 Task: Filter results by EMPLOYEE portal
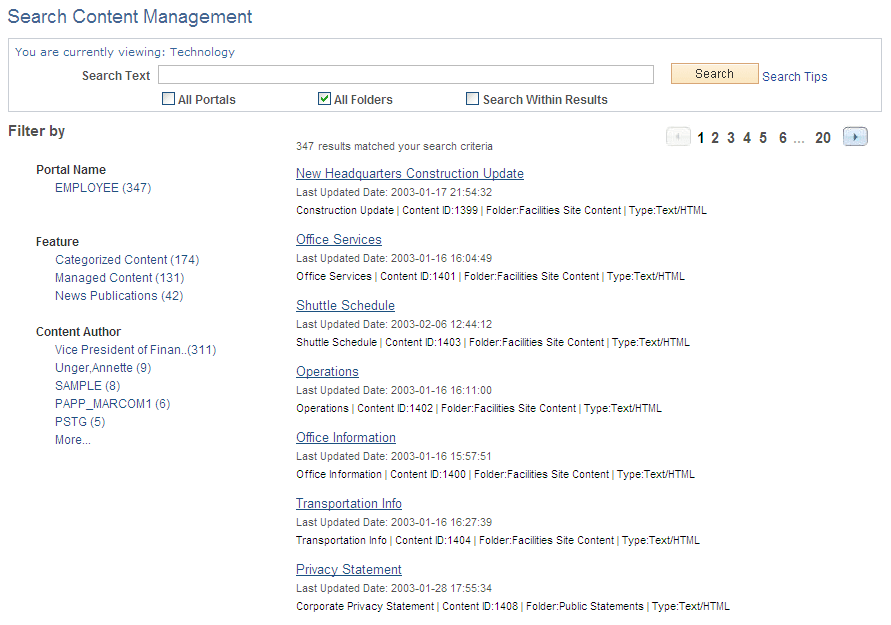tap(87, 187)
